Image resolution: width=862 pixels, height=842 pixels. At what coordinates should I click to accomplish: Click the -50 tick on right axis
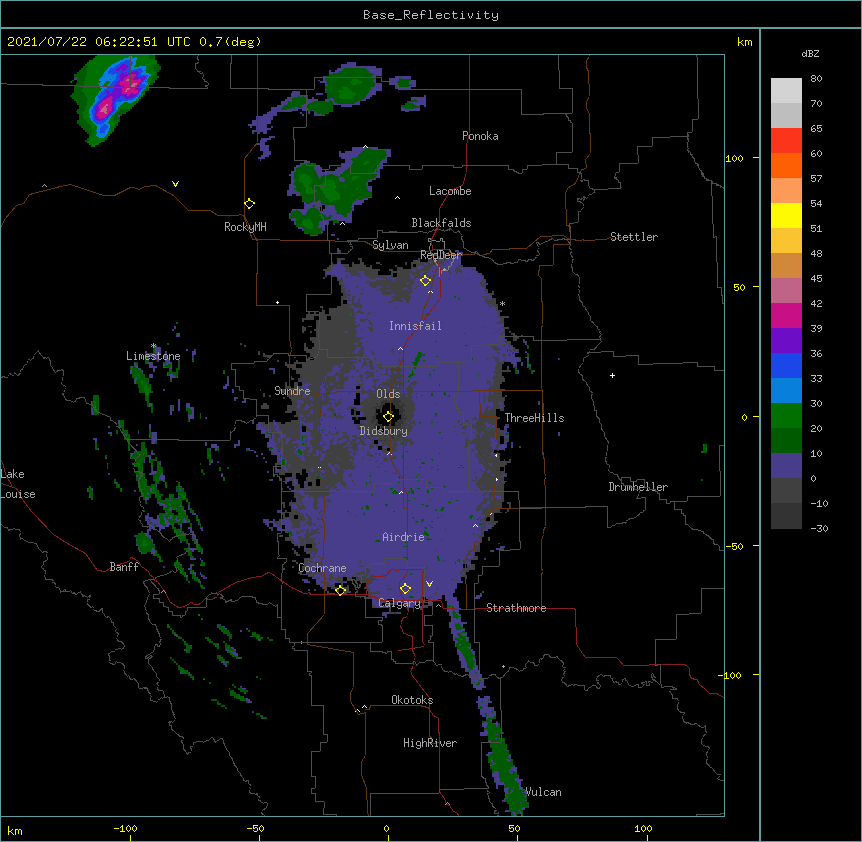[734, 546]
